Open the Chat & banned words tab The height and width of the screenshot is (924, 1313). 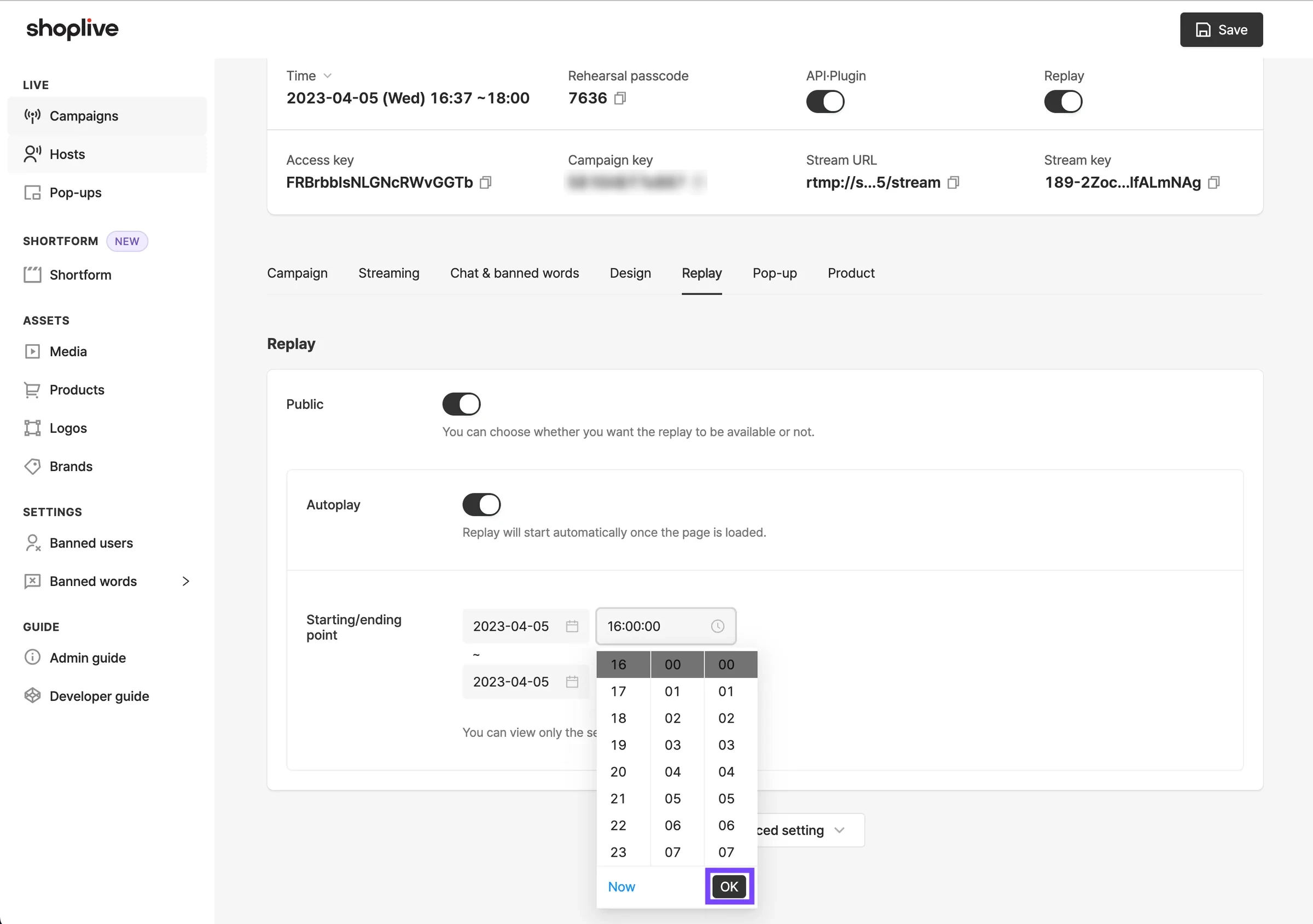(x=515, y=274)
